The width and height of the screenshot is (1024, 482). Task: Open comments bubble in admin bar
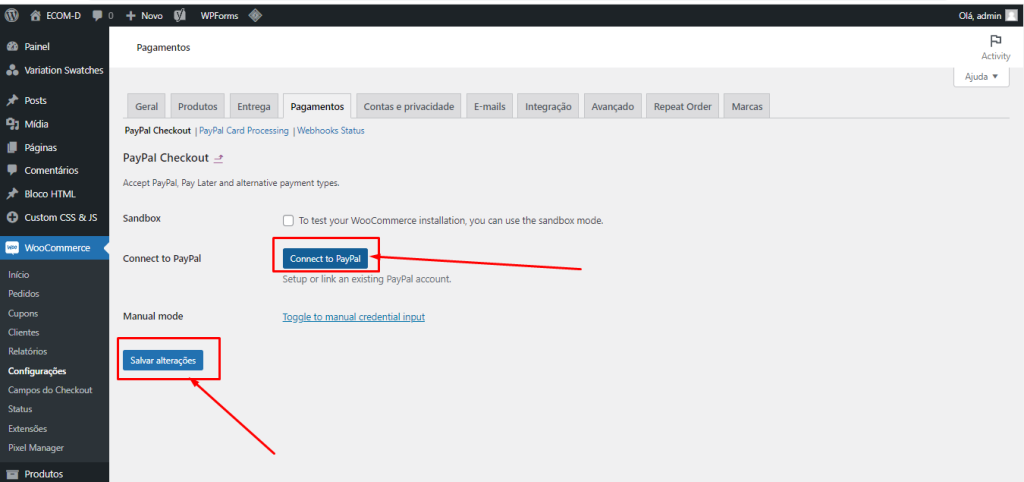(98, 15)
